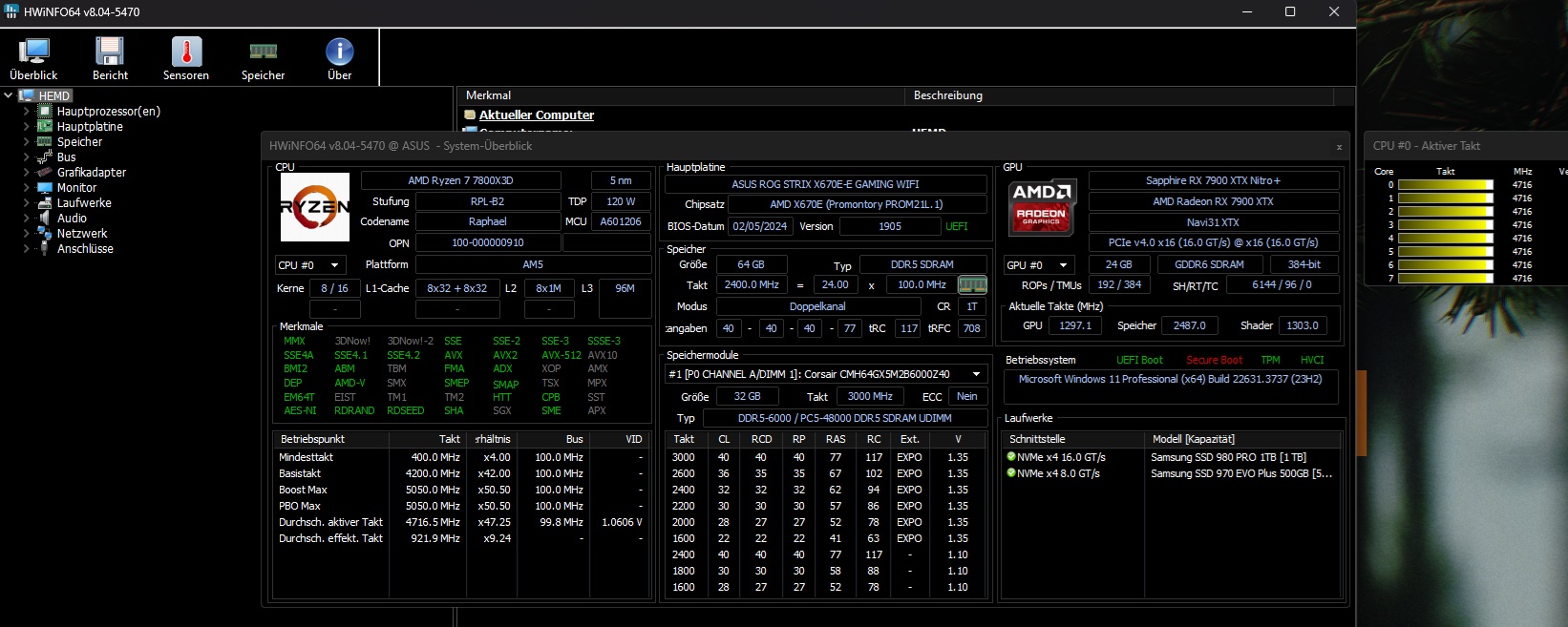The width and height of the screenshot is (1568, 627).
Task: Click the Aktueller Computer folder icon
Action: [470, 115]
